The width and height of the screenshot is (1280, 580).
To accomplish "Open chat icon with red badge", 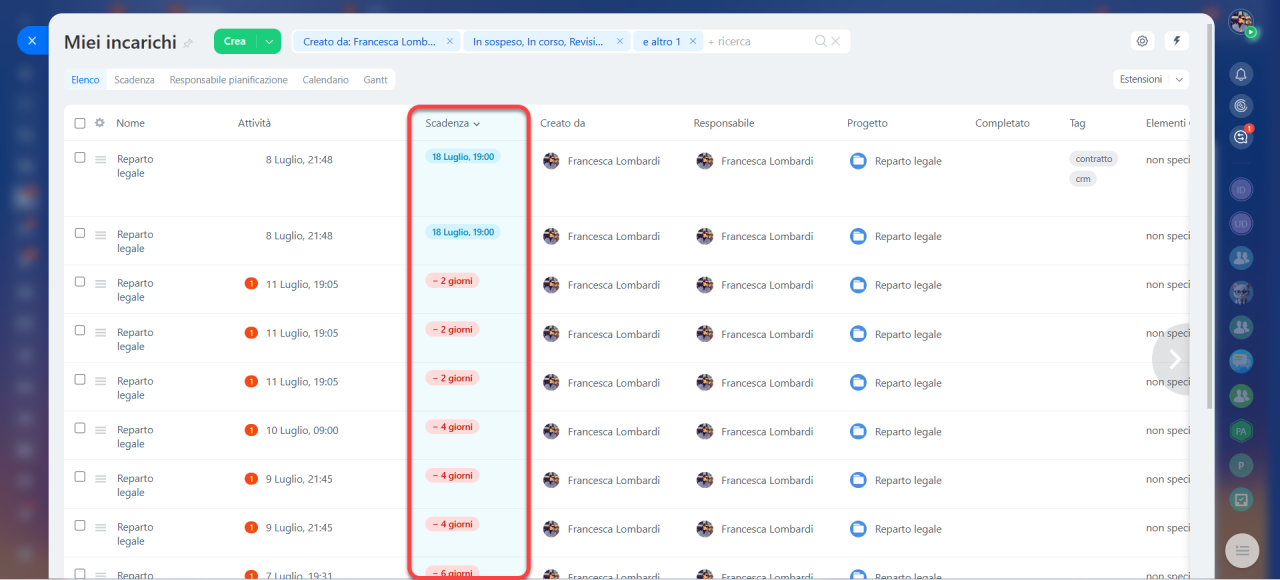I will [x=1241, y=137].
